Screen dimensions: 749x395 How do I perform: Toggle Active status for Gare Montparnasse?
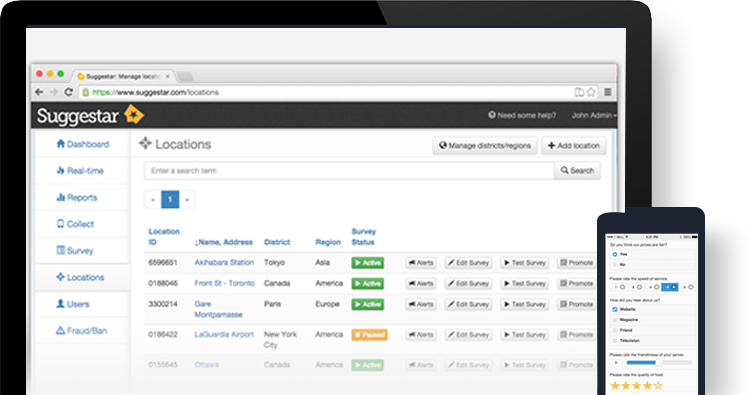368,304
